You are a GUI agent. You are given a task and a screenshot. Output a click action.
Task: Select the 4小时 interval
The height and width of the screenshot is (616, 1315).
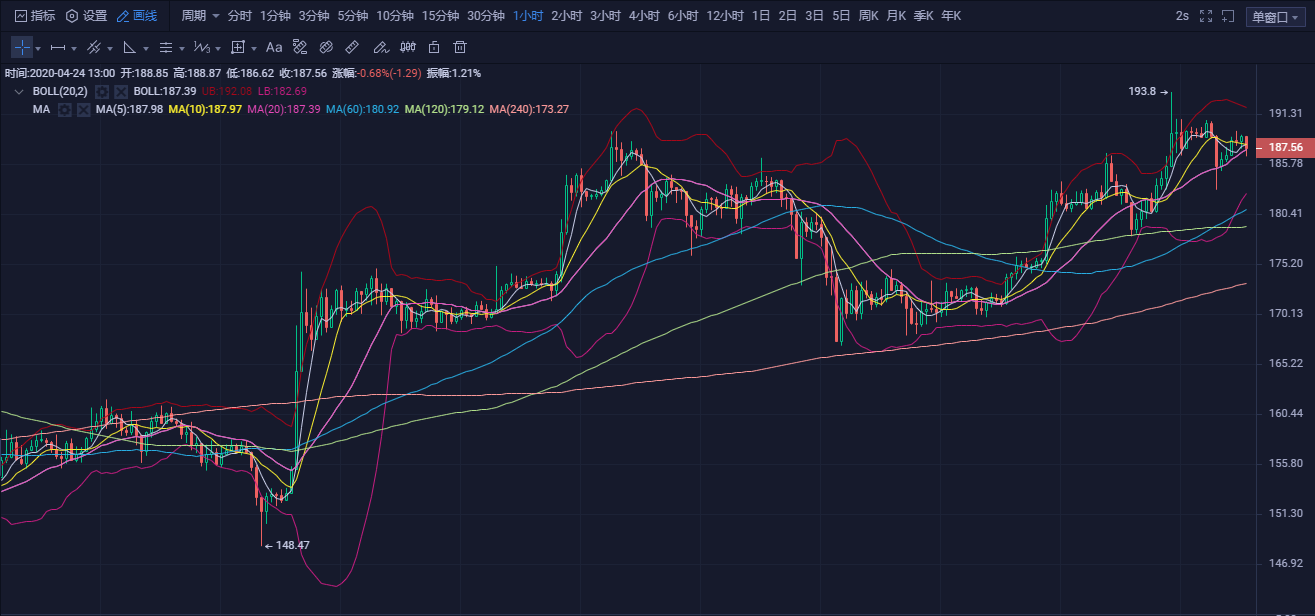[645, 16]
